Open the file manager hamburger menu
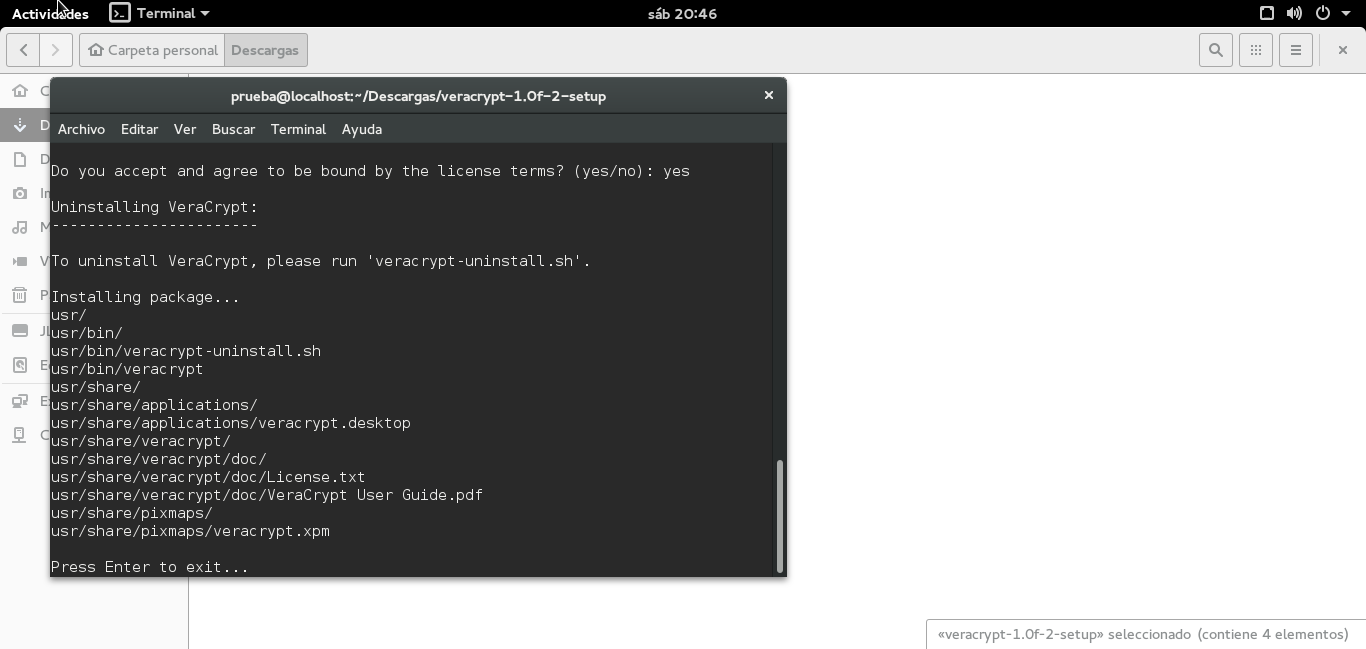Screen dimensions: 1366x649 click(x=1296, y=50)
